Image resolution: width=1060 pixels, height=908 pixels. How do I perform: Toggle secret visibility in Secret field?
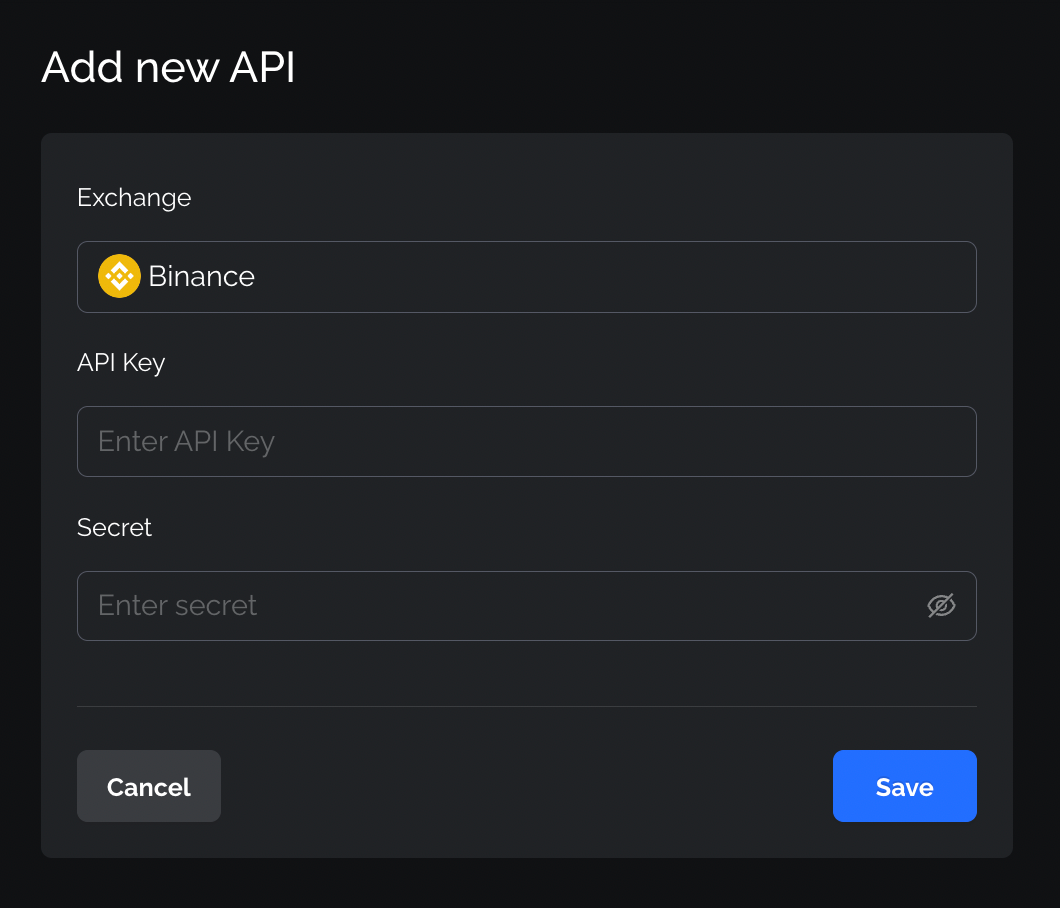click(x=941, y=605)
